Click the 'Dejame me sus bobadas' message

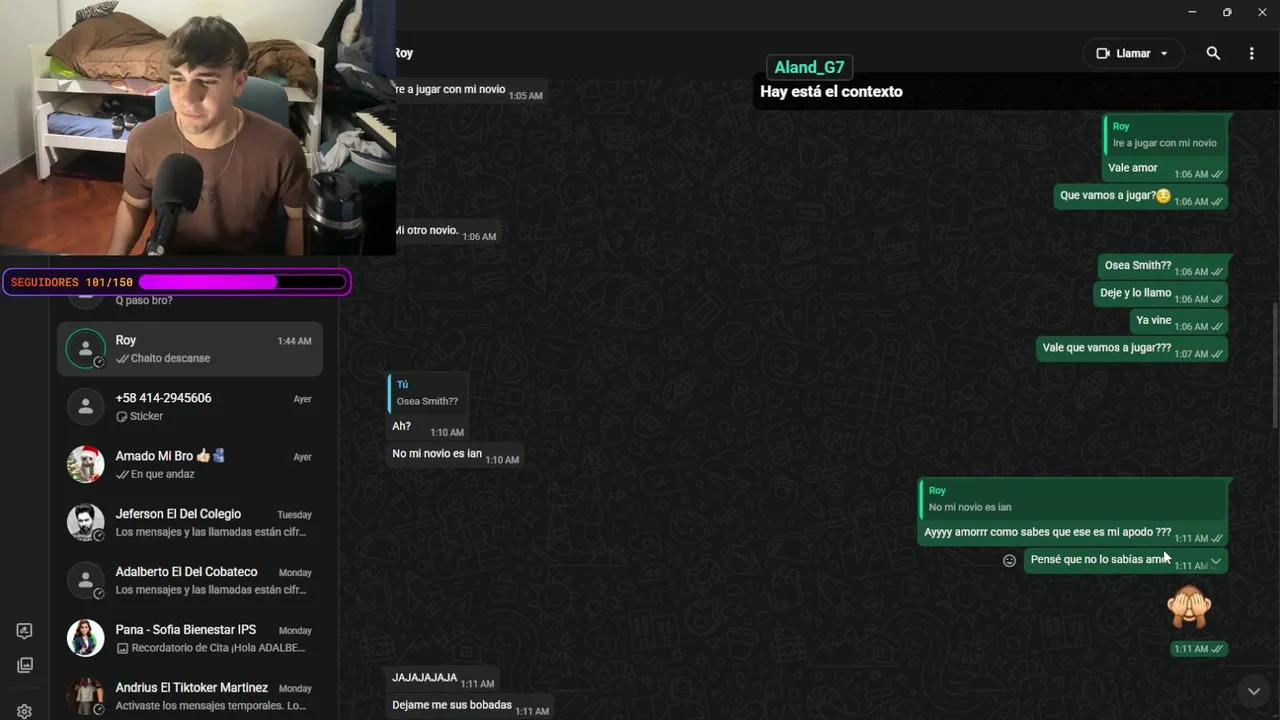point(468,706)
